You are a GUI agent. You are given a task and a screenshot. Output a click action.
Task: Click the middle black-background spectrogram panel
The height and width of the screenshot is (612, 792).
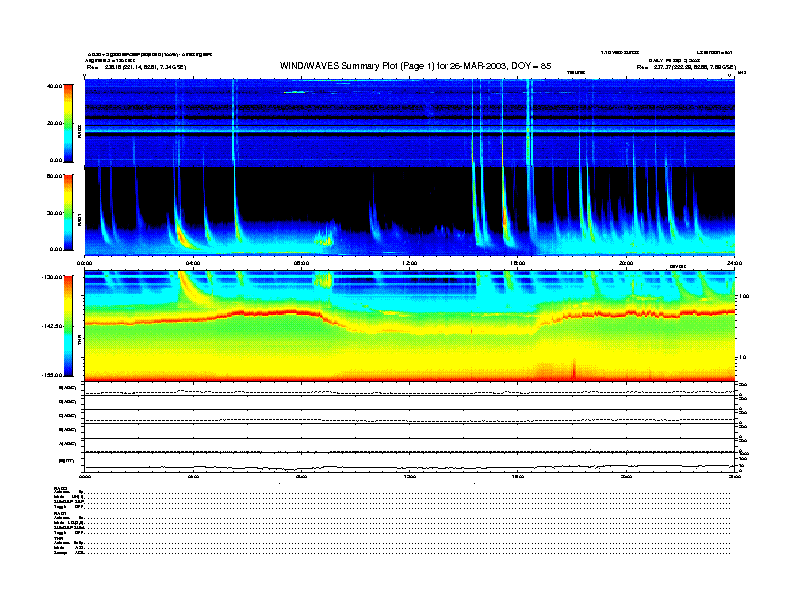click(410, 211)
